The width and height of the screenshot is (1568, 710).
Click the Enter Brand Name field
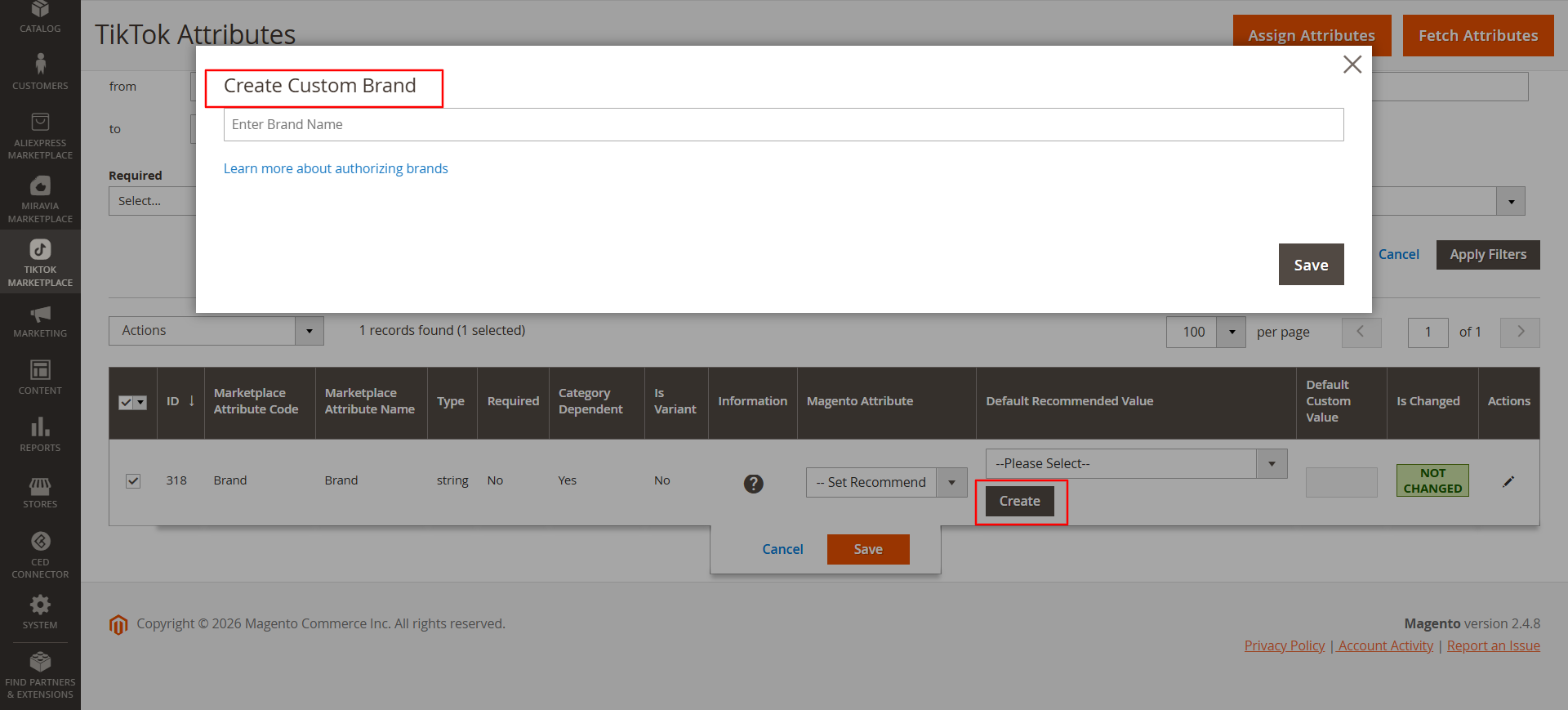click(782, 125)
